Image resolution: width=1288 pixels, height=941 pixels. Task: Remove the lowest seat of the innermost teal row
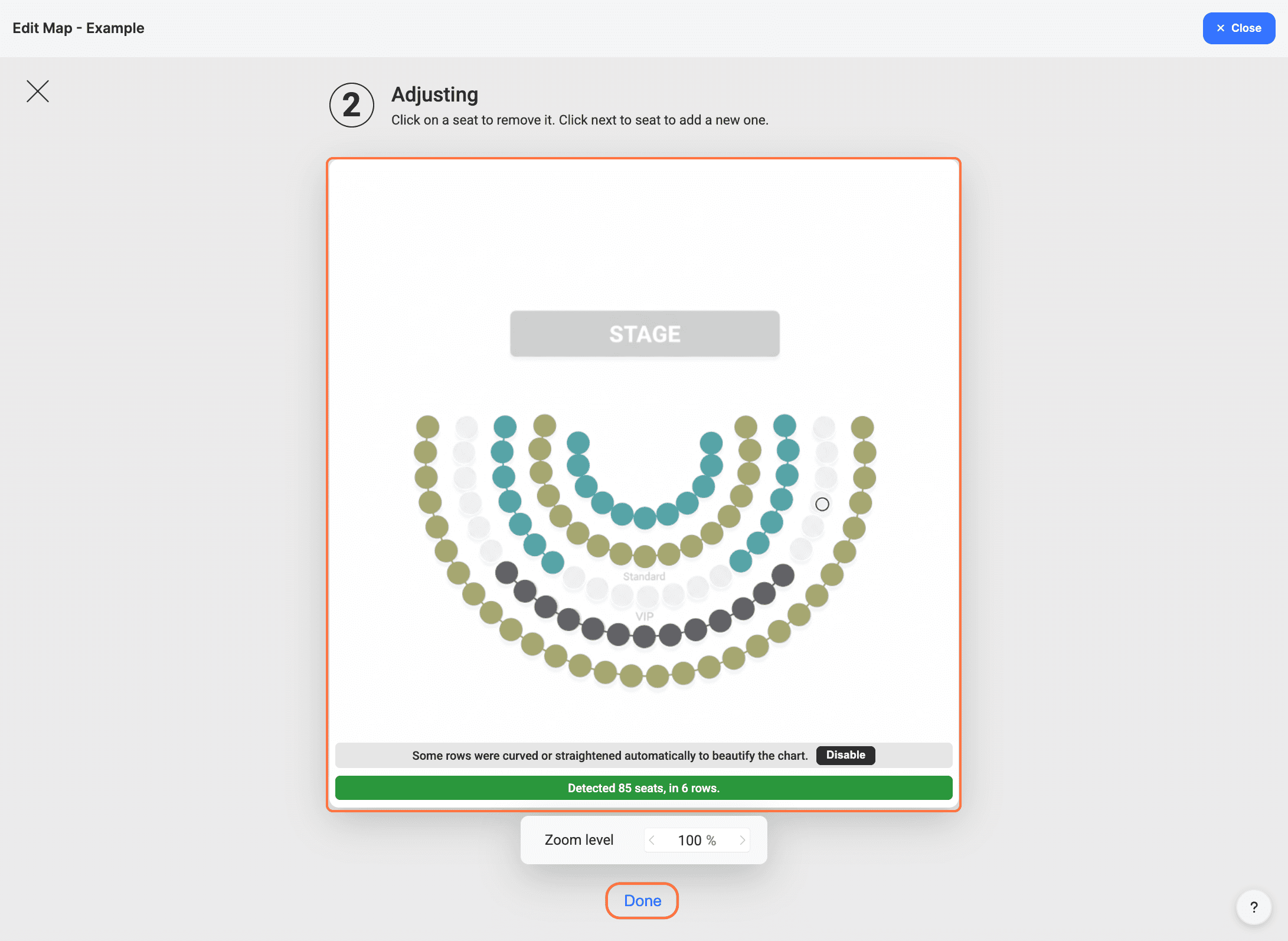pos(645,518)
